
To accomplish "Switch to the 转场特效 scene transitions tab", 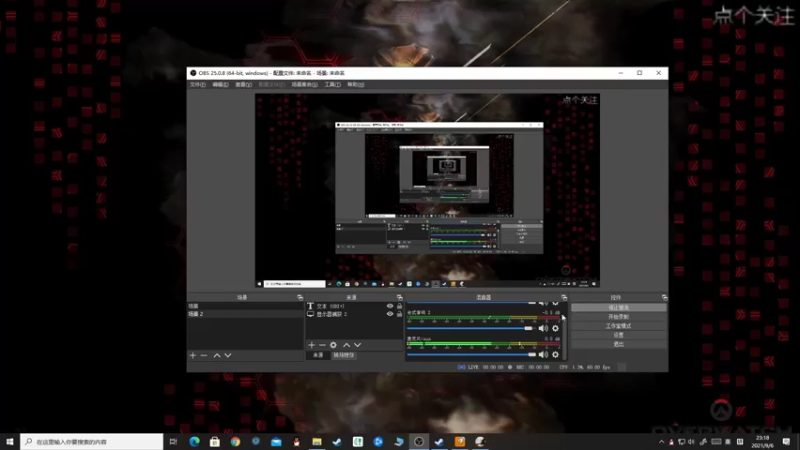I will pos(343,355).
